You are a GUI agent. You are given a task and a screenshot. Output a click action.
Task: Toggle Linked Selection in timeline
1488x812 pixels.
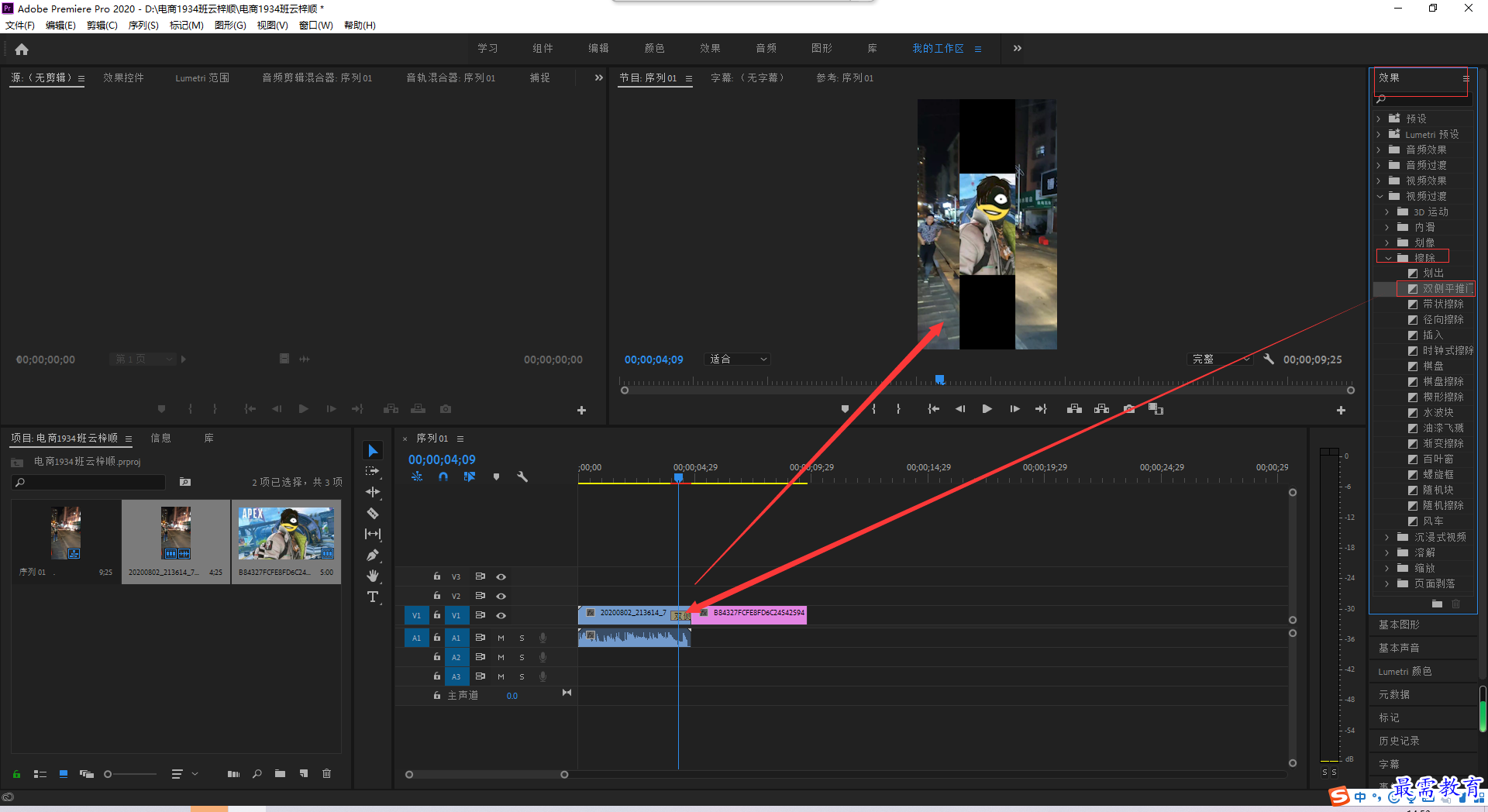click(x=470, y=477)
